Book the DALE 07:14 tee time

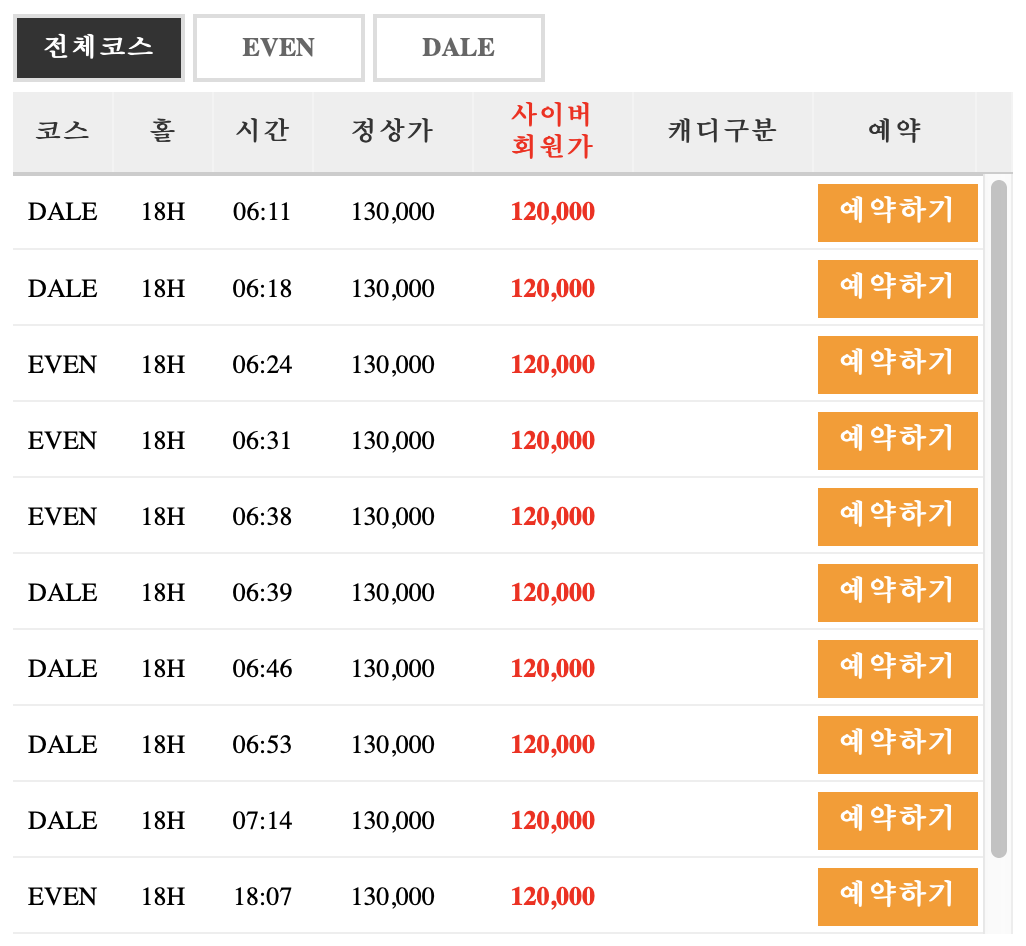898,820
